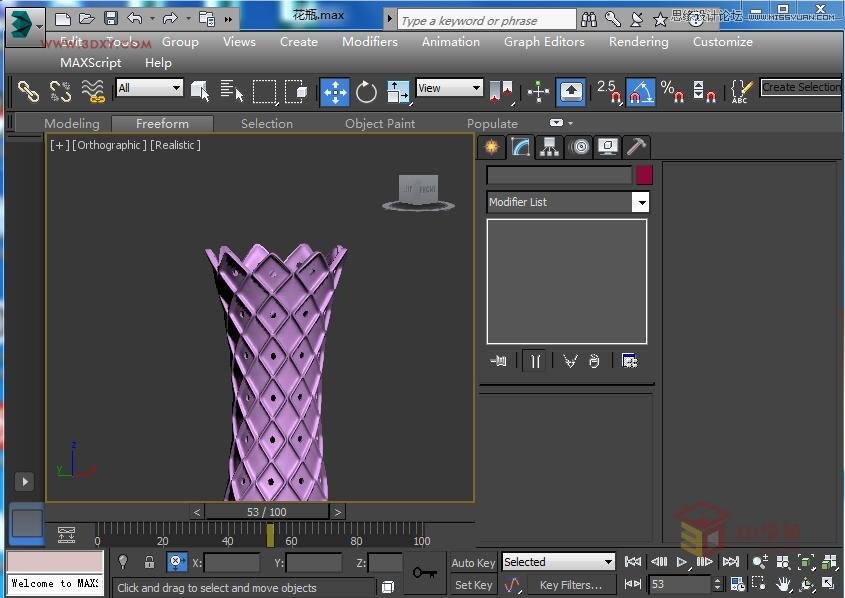
Task: Switch to the Object Paint ribbon tab
Action: (380, 124)
